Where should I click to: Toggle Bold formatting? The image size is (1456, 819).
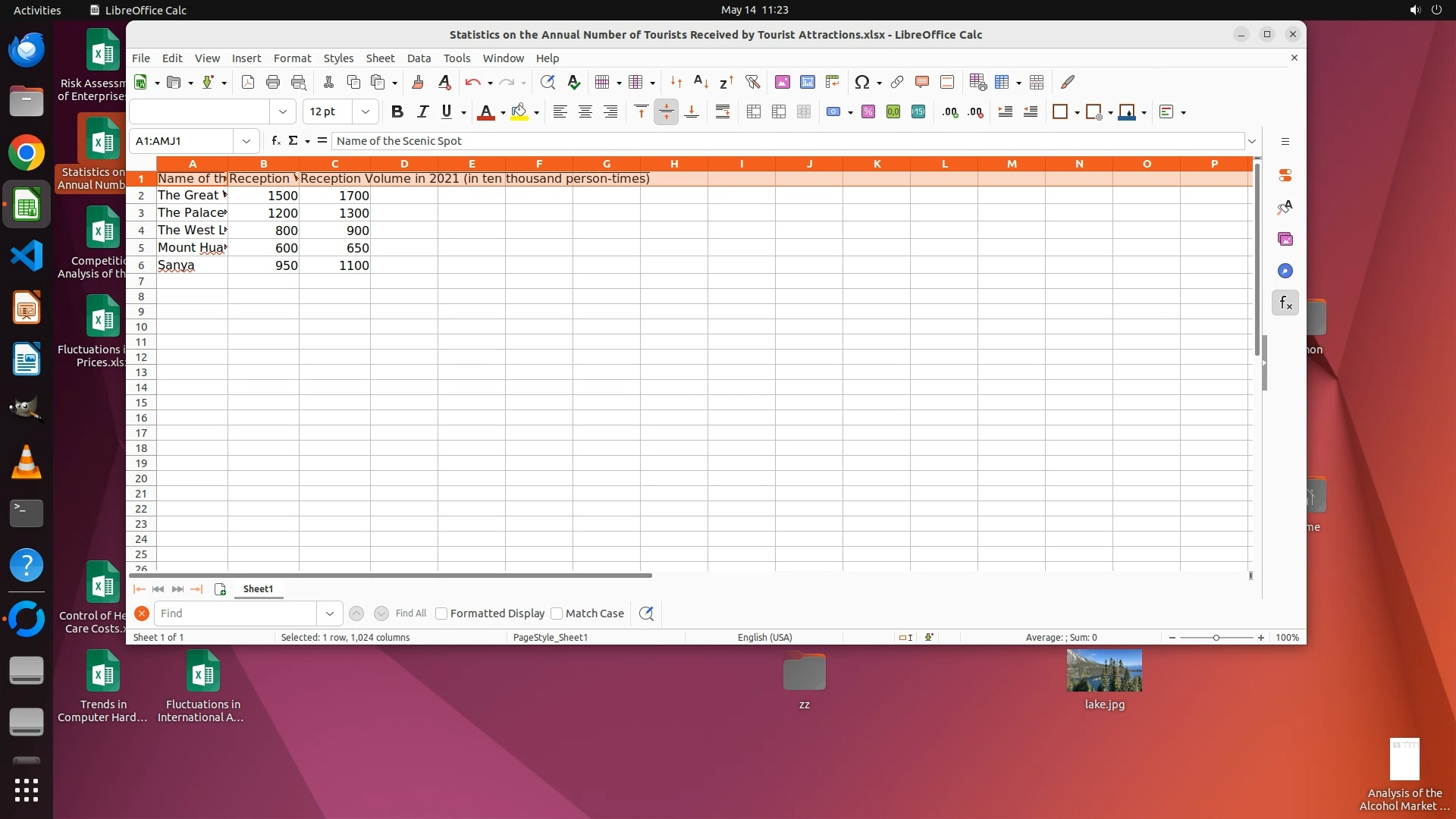coord(397,112)
